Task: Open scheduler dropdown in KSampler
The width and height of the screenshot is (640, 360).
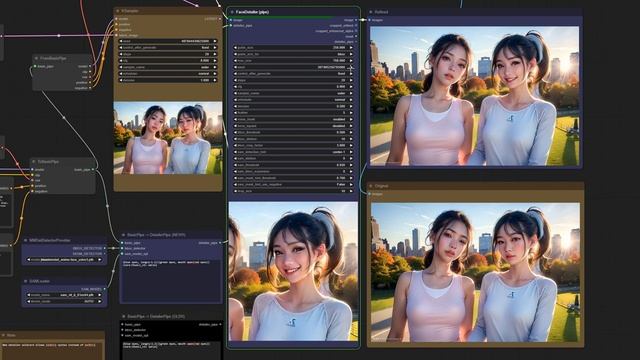Action: pos(168,74)
